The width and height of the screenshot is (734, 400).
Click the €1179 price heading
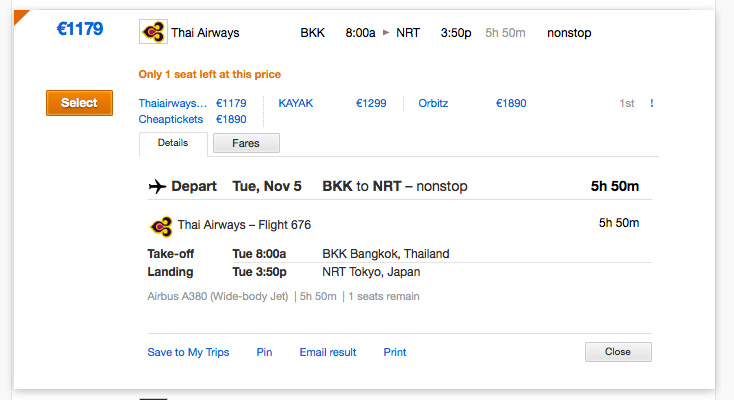click(80, 29)
